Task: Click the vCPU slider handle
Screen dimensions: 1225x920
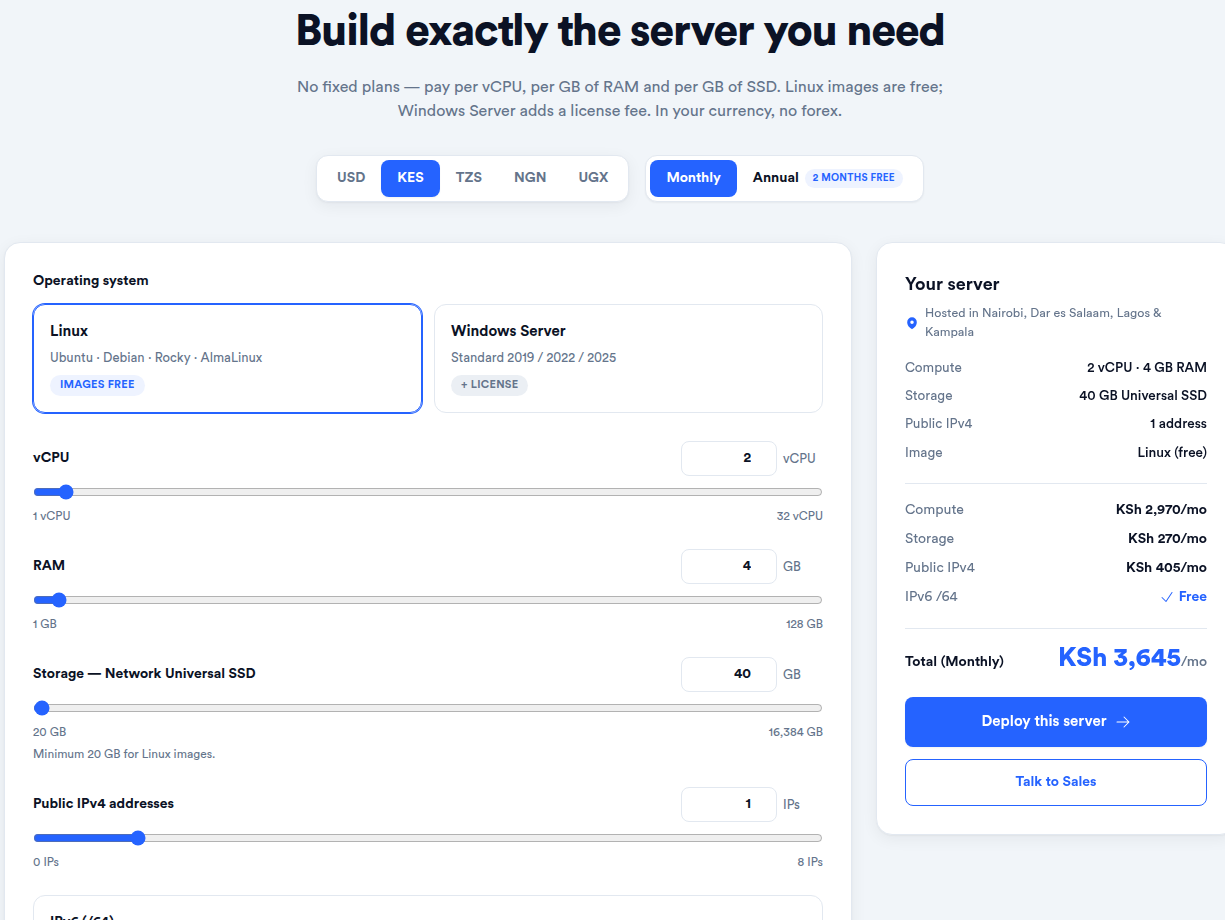Action: (66, 492)
